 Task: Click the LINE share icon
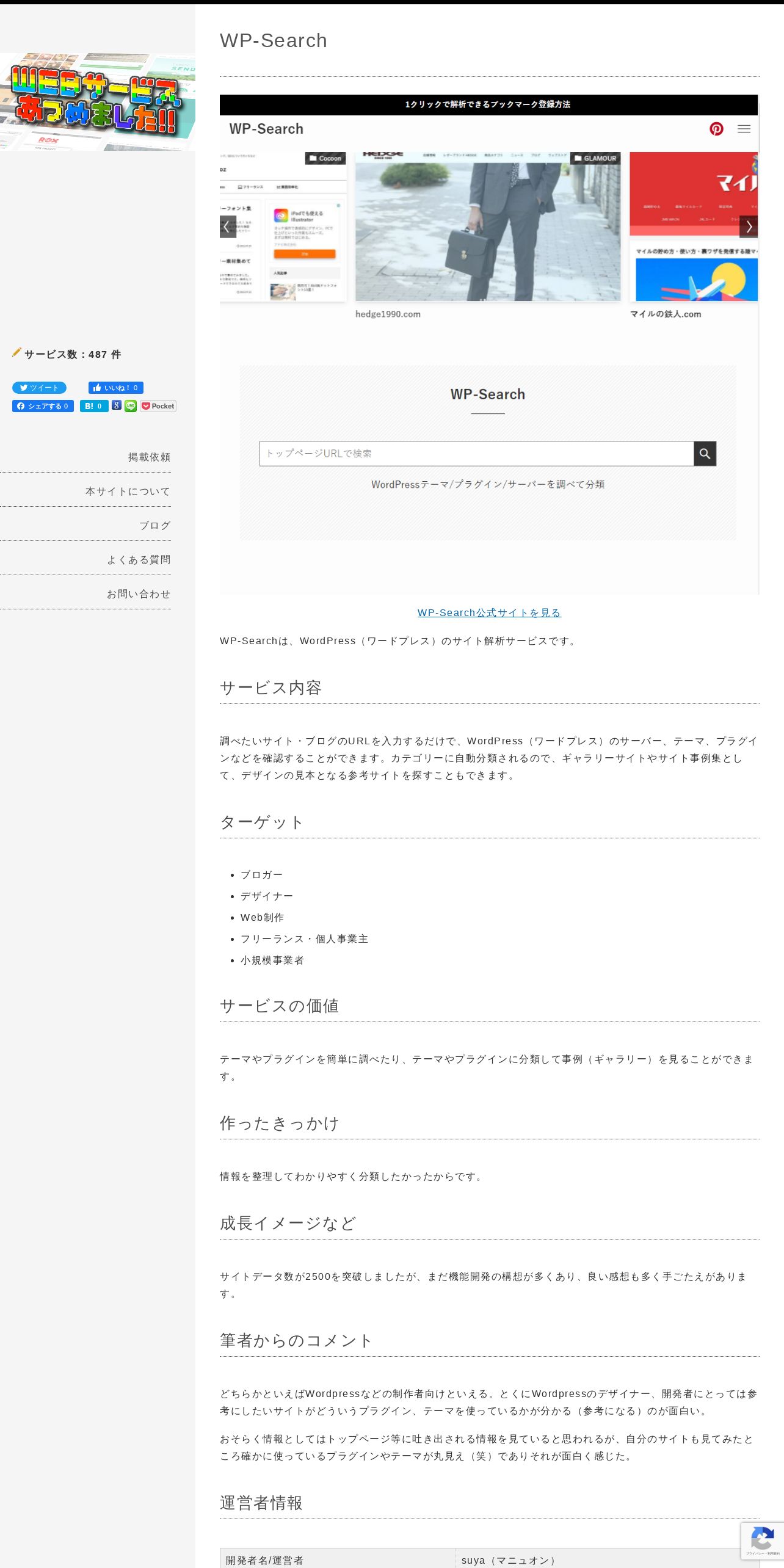point(131,406)
